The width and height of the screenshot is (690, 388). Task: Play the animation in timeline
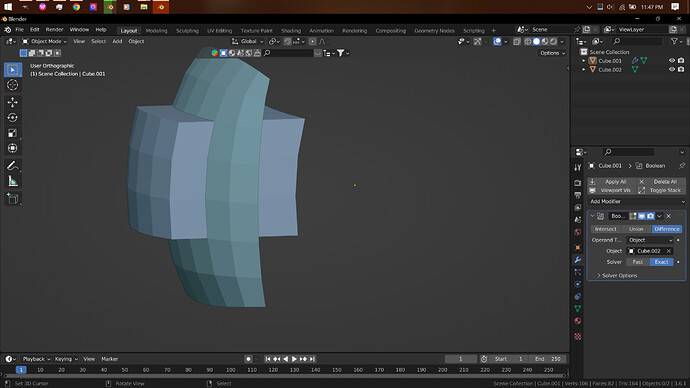click(294, 359)
